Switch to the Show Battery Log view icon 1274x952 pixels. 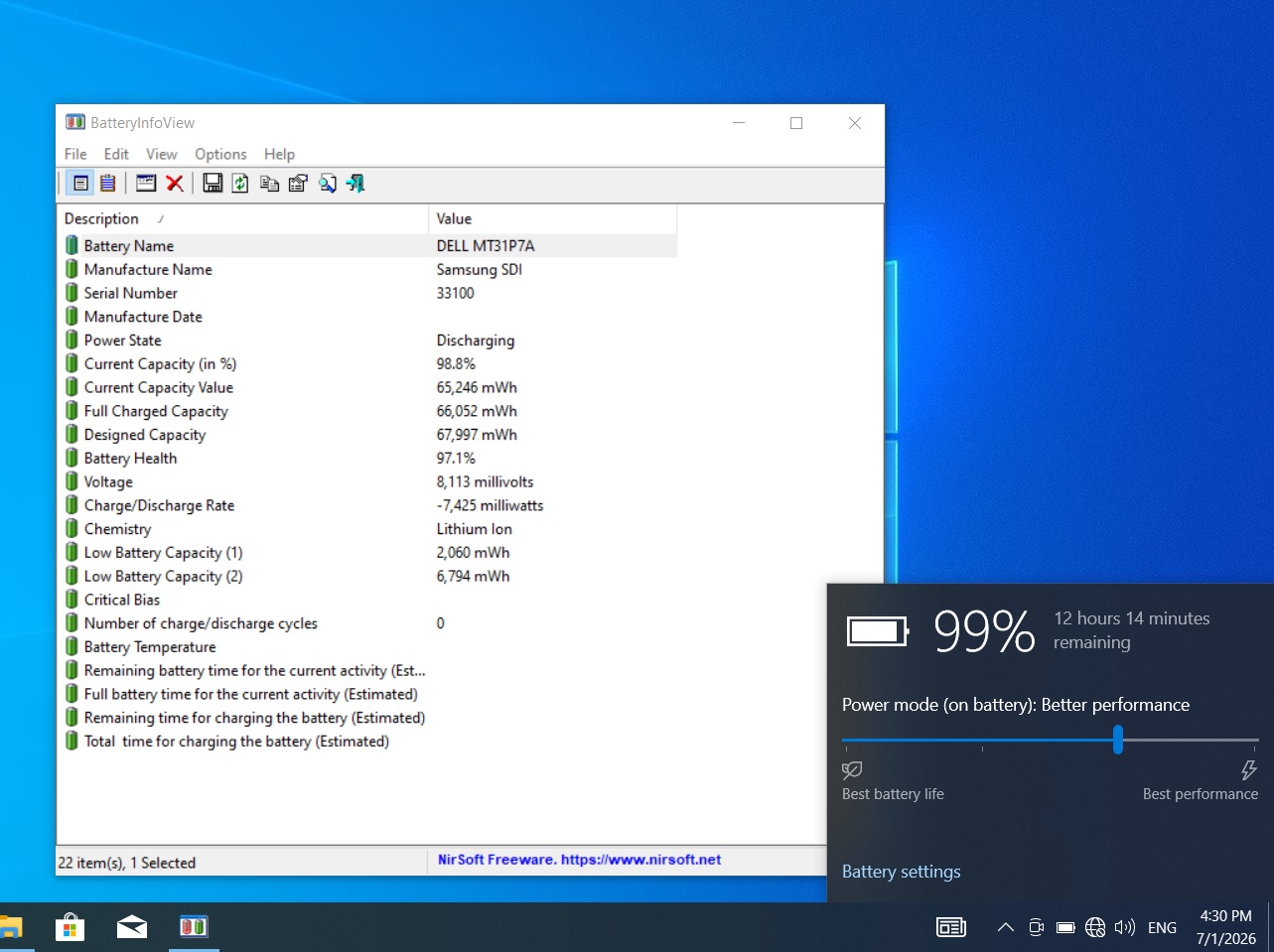108,183
